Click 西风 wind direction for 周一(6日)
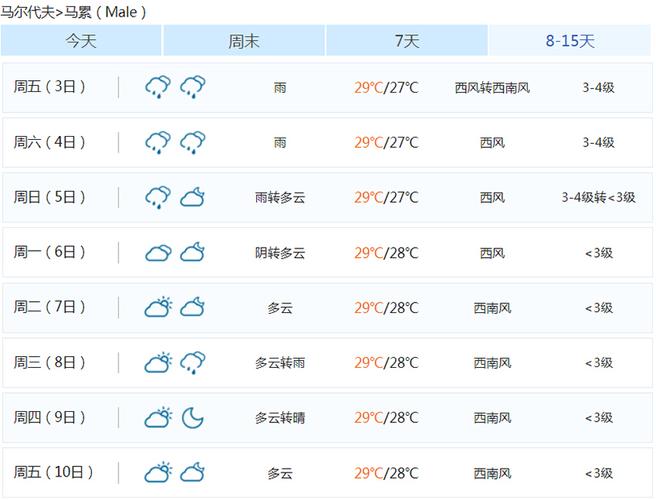656x500 pixels. pyautogui.click(x=492, y=253)
